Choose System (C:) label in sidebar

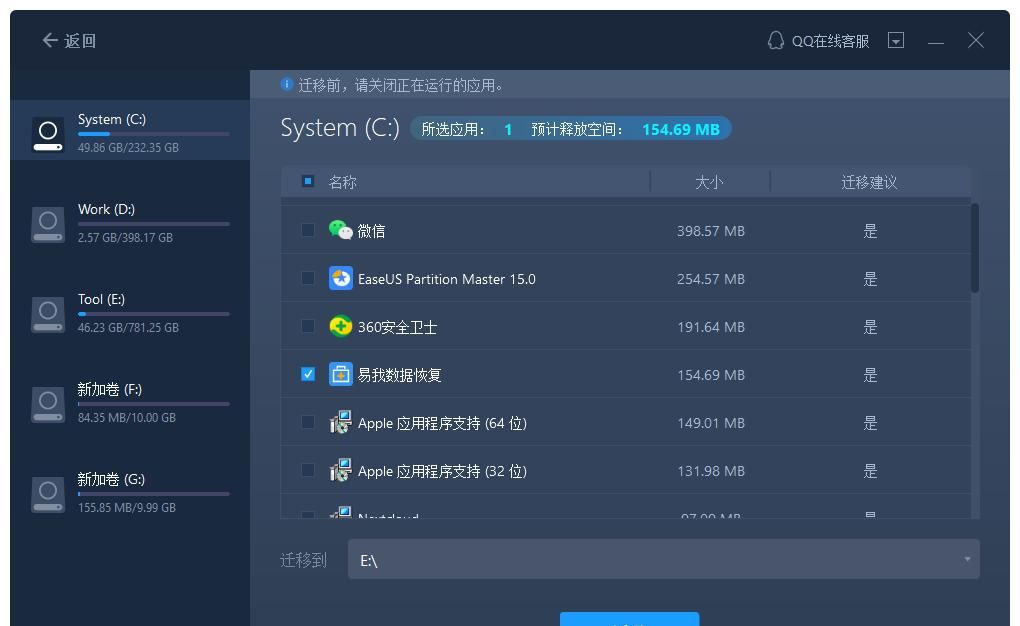(x=112, y=120)
